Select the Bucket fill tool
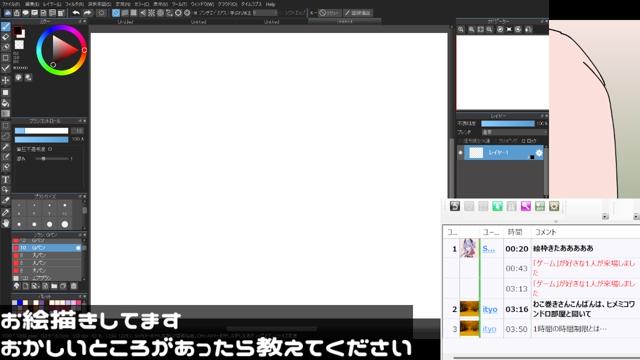This screenshot has width=640, height=360. coord(5,103)
